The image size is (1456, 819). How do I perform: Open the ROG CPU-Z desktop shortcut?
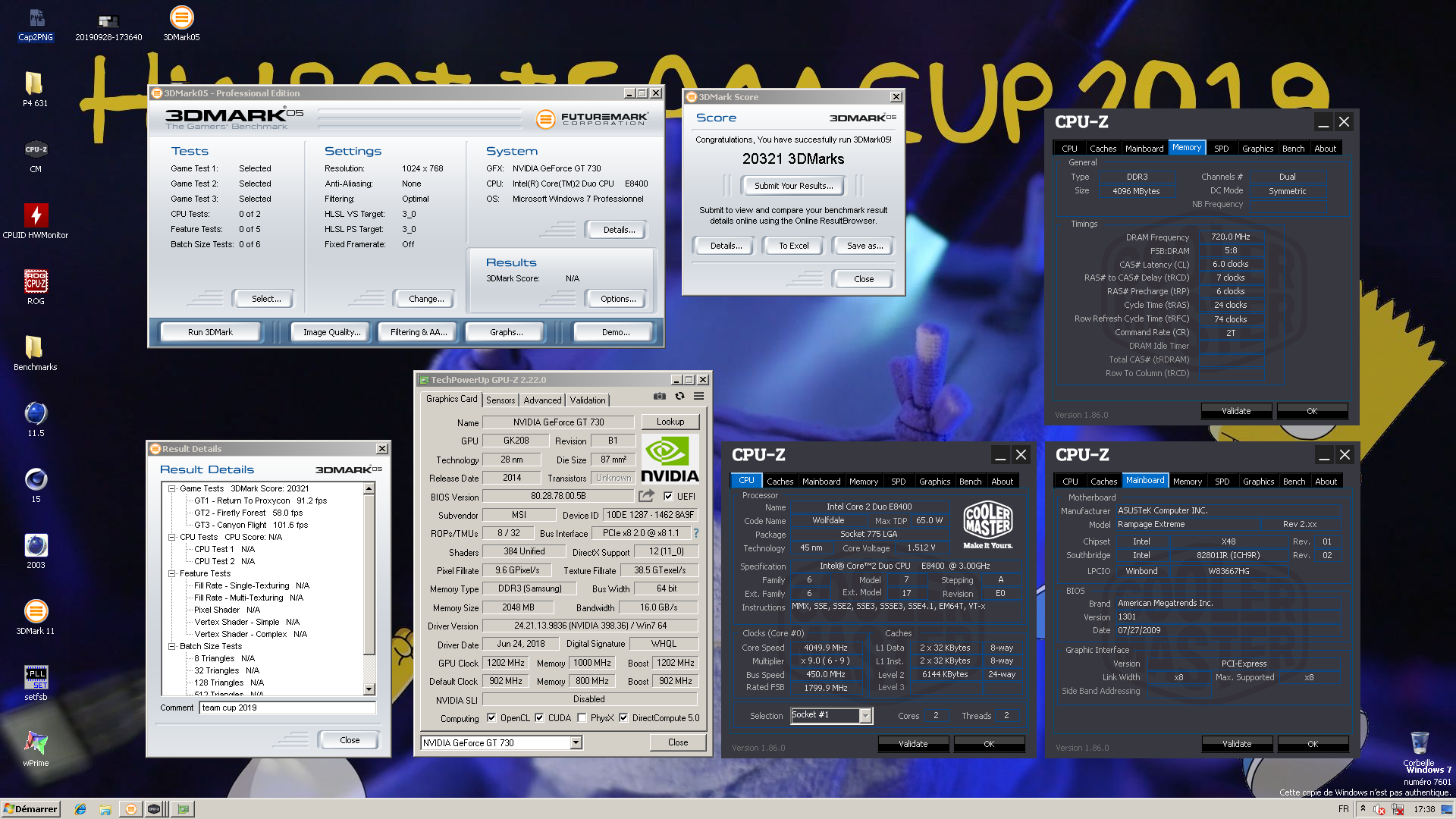pos(36,287)
